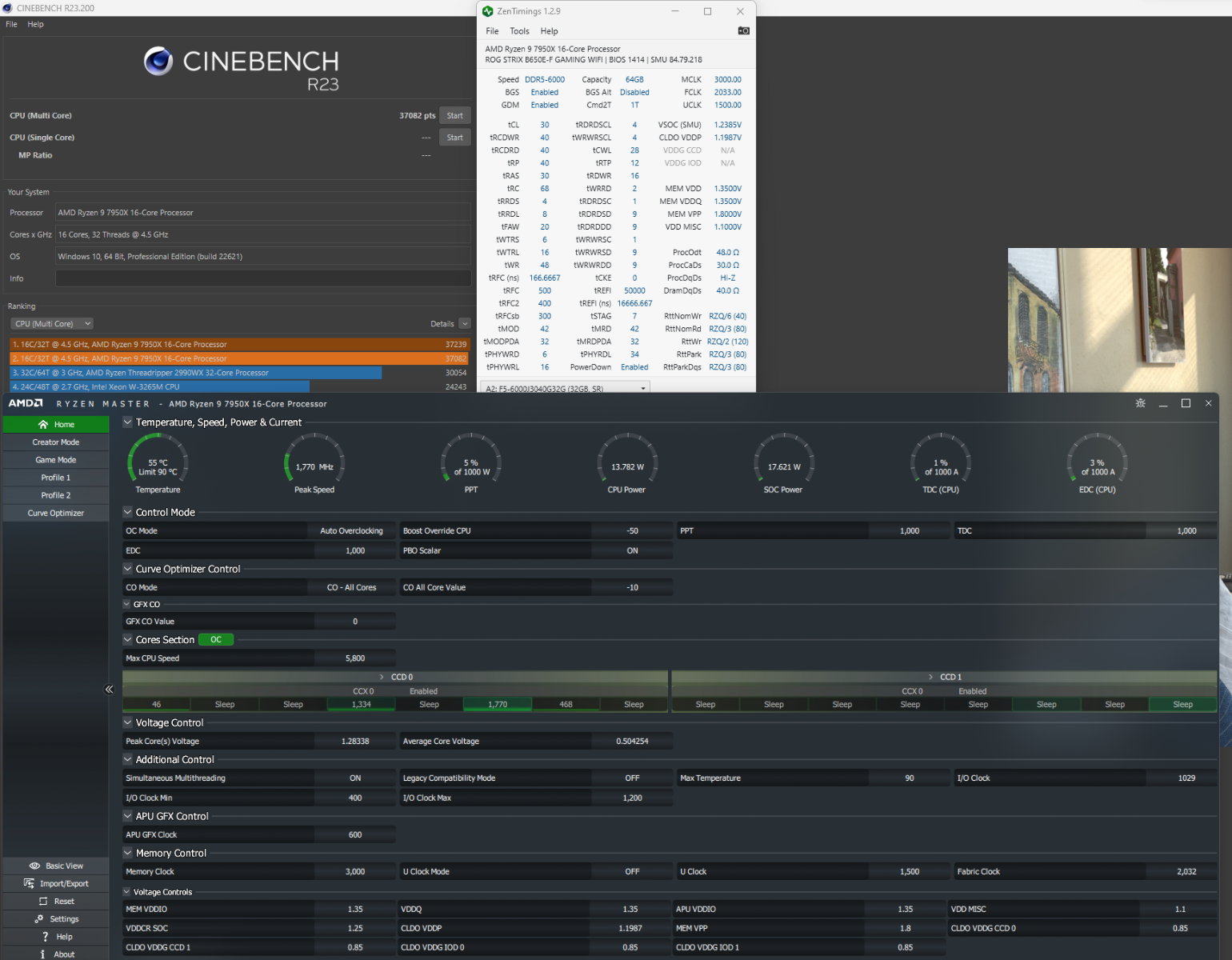Switch to Profile 1
1232x960 pixels.
pos(56,478)
